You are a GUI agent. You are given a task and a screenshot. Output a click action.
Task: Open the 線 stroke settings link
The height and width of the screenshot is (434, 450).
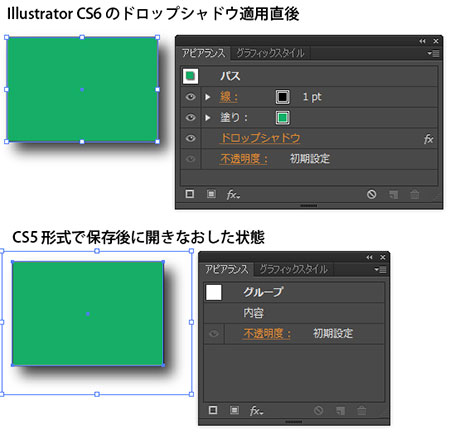pos(229,97)
